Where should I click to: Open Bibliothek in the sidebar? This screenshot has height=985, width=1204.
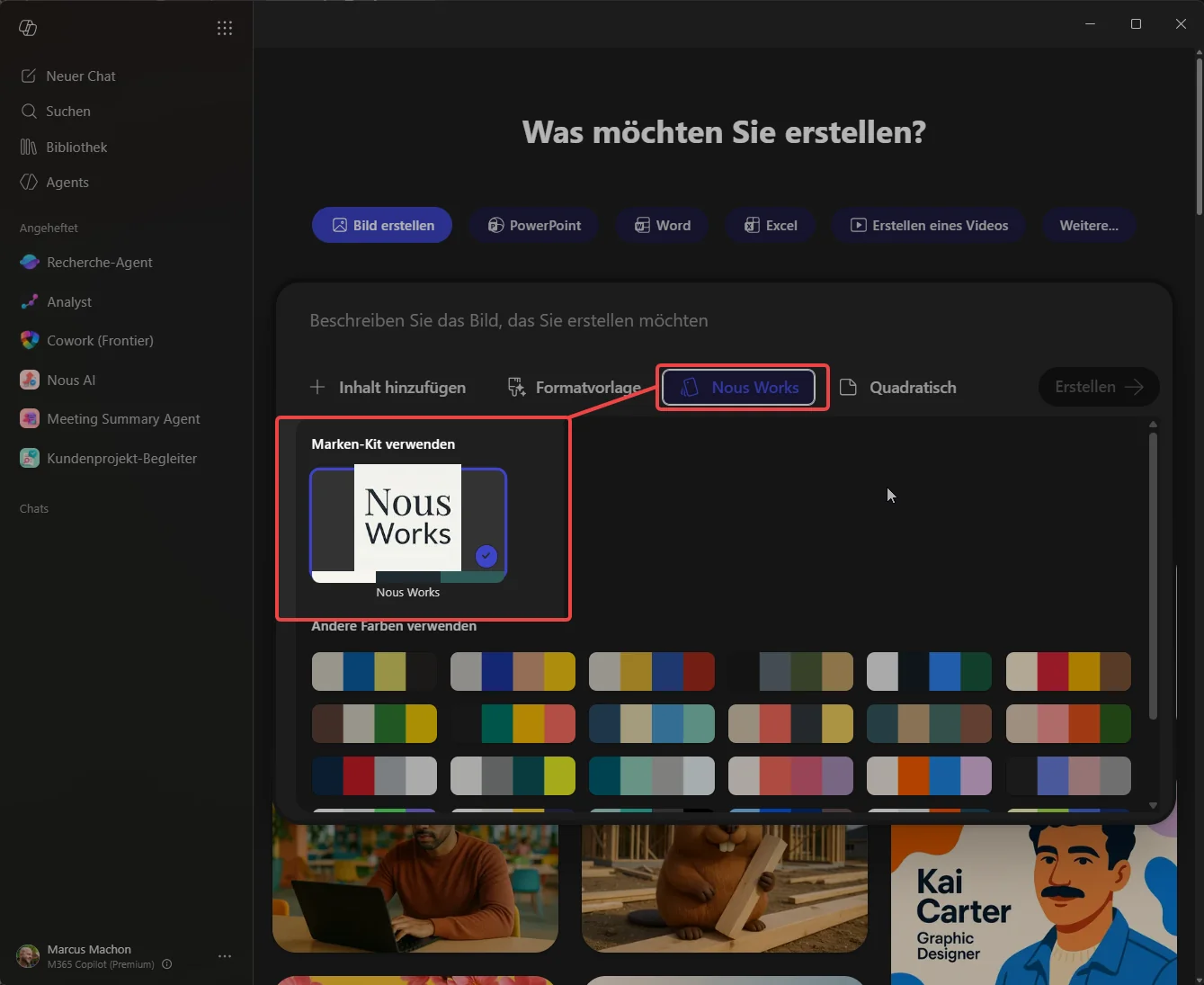point(76,147)
